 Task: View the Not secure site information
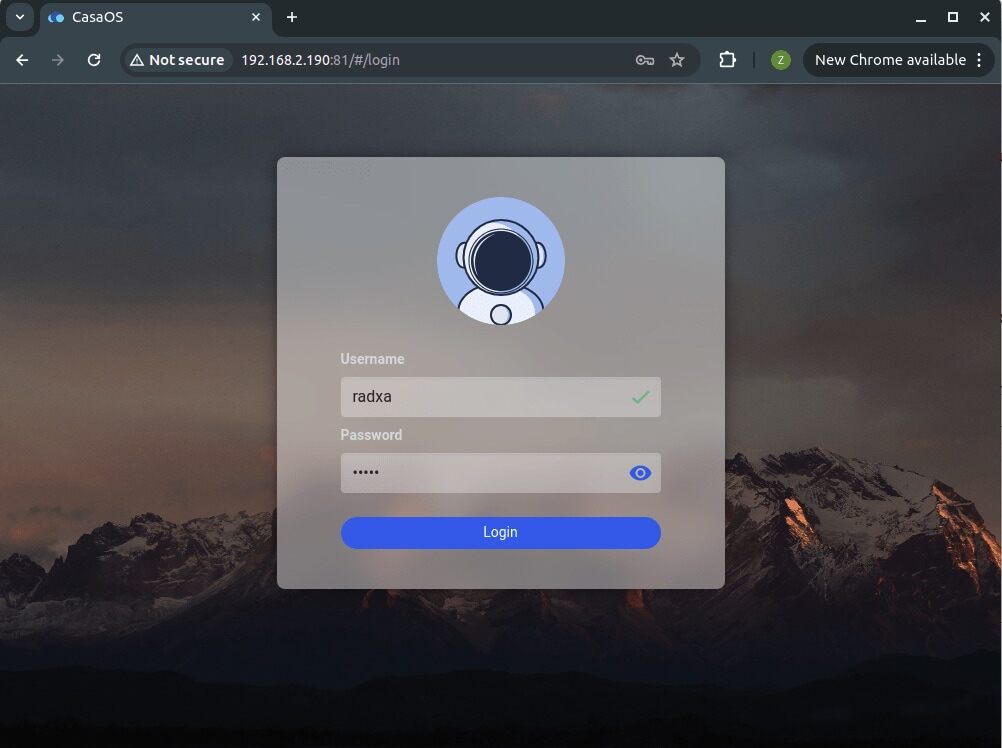(x=177, y=60)
